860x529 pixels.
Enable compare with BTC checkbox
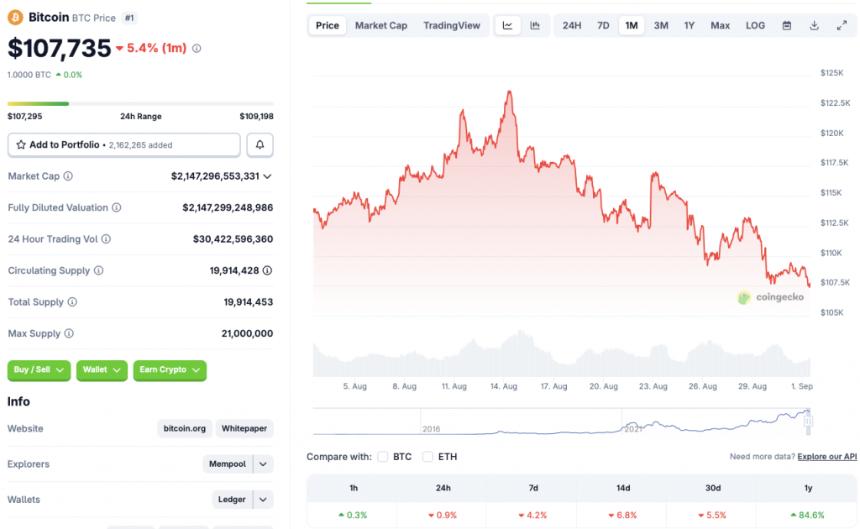(383, 457)
